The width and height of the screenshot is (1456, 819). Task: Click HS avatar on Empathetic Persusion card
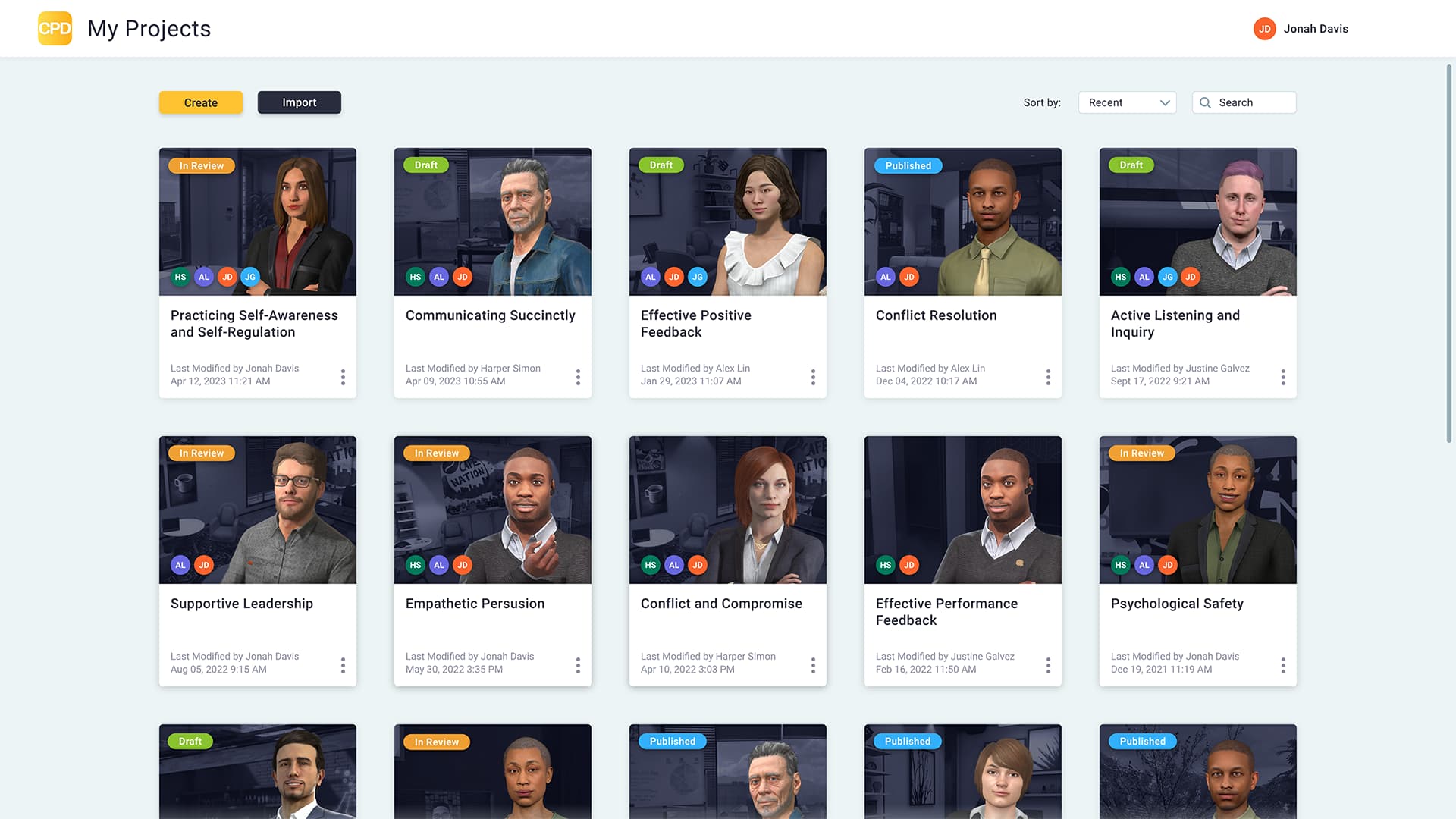point(416,565)
